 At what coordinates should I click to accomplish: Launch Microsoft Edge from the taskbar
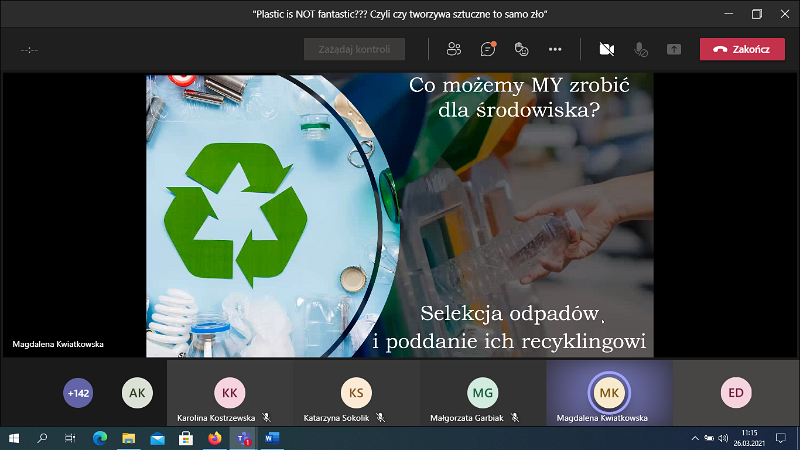100,438
